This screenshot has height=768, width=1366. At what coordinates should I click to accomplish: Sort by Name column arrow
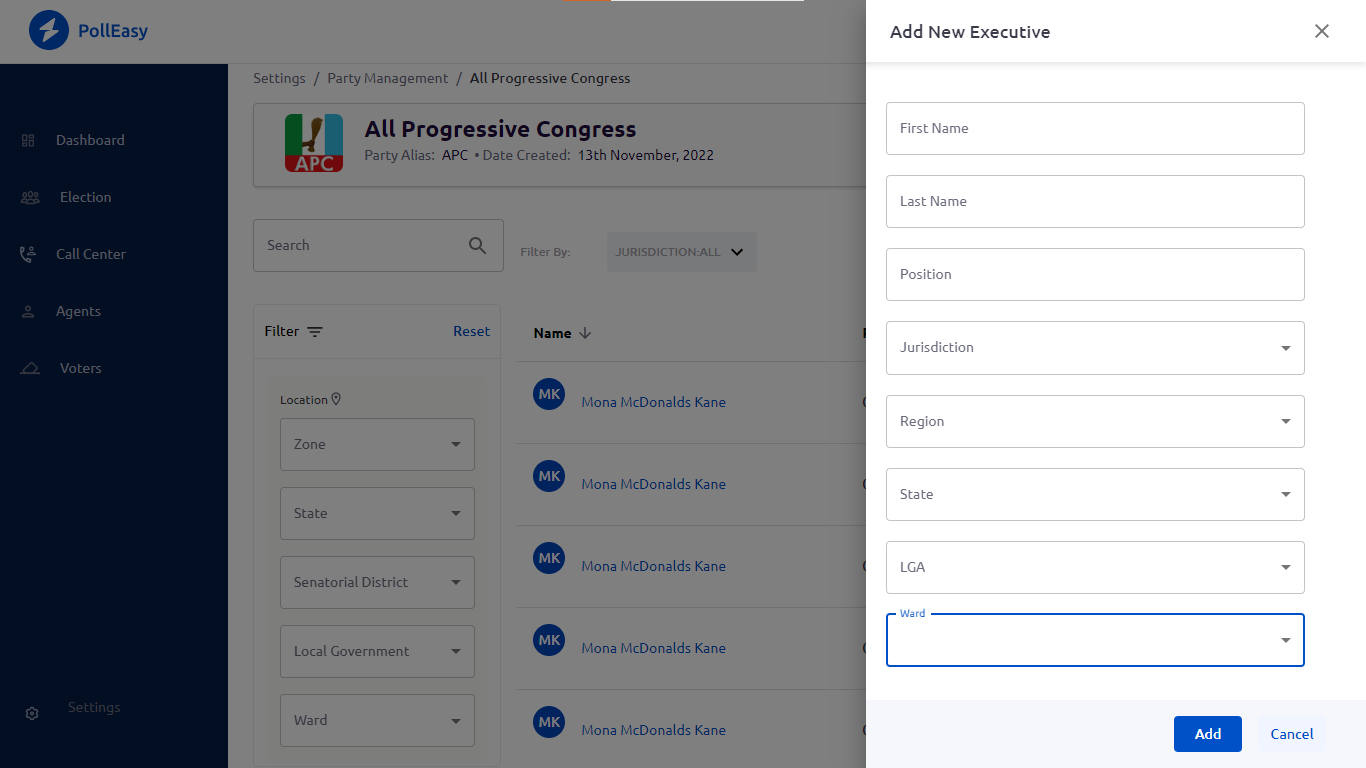point(586,333)
